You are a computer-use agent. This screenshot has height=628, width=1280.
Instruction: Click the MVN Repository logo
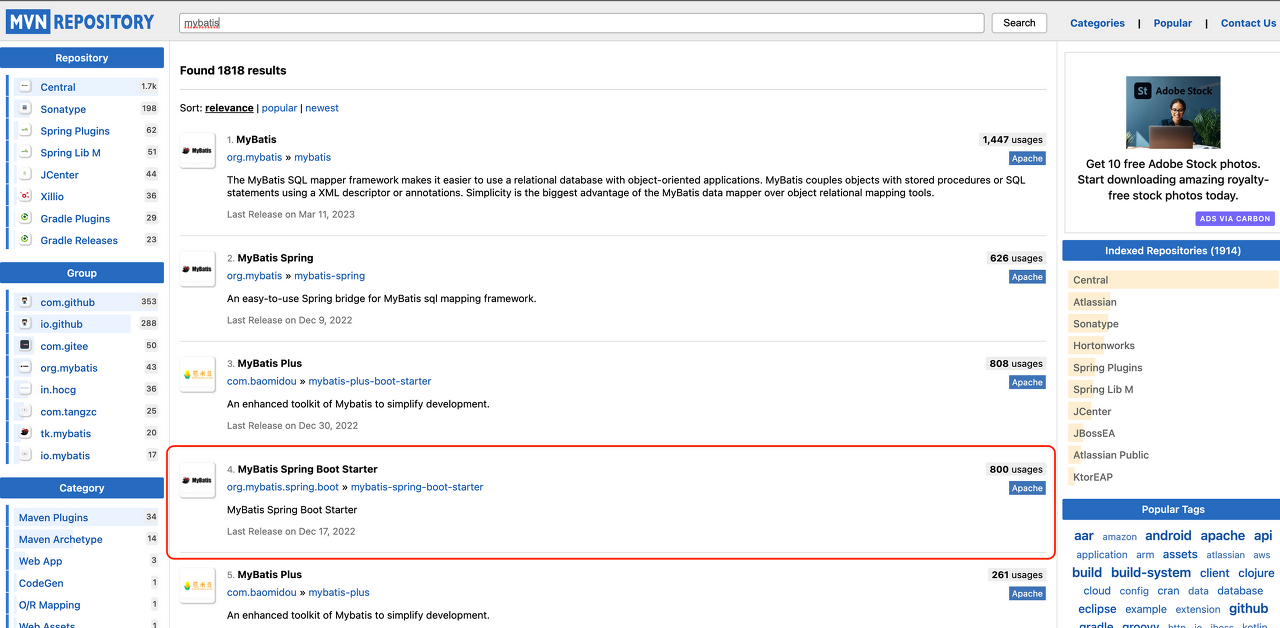pos(81,21)
